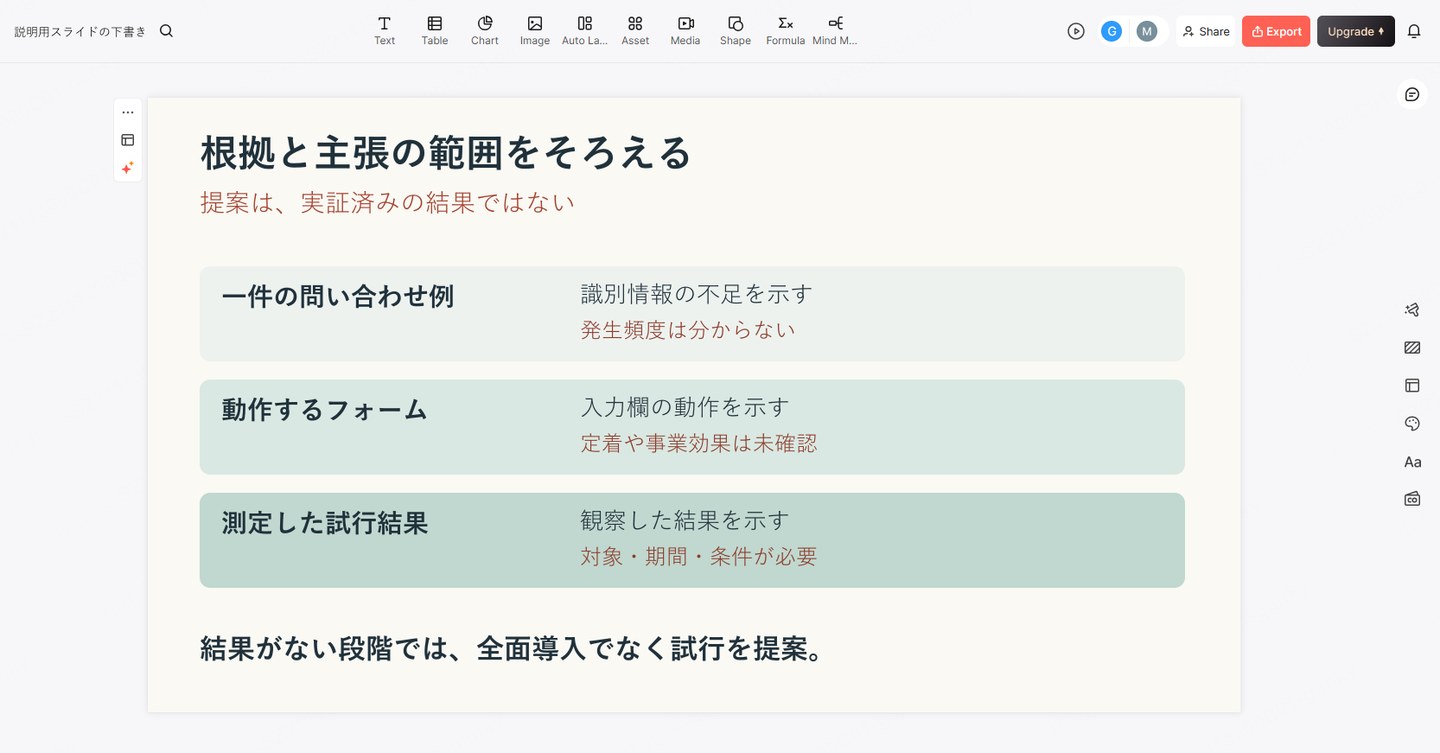This screenshot has width=1440, height=753.
Task: Open the animation panel icon in right sidebar
Action: 1412,310
